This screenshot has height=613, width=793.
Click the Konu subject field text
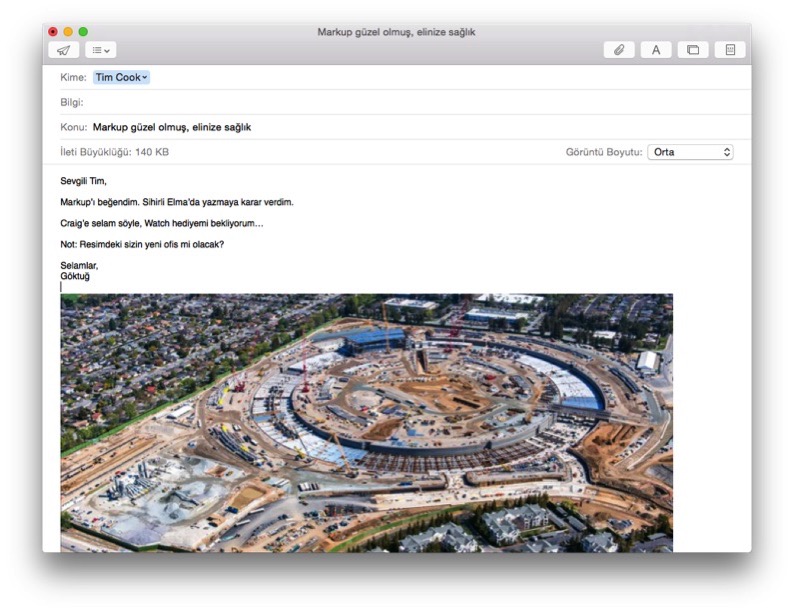click(x=172, y=127)
